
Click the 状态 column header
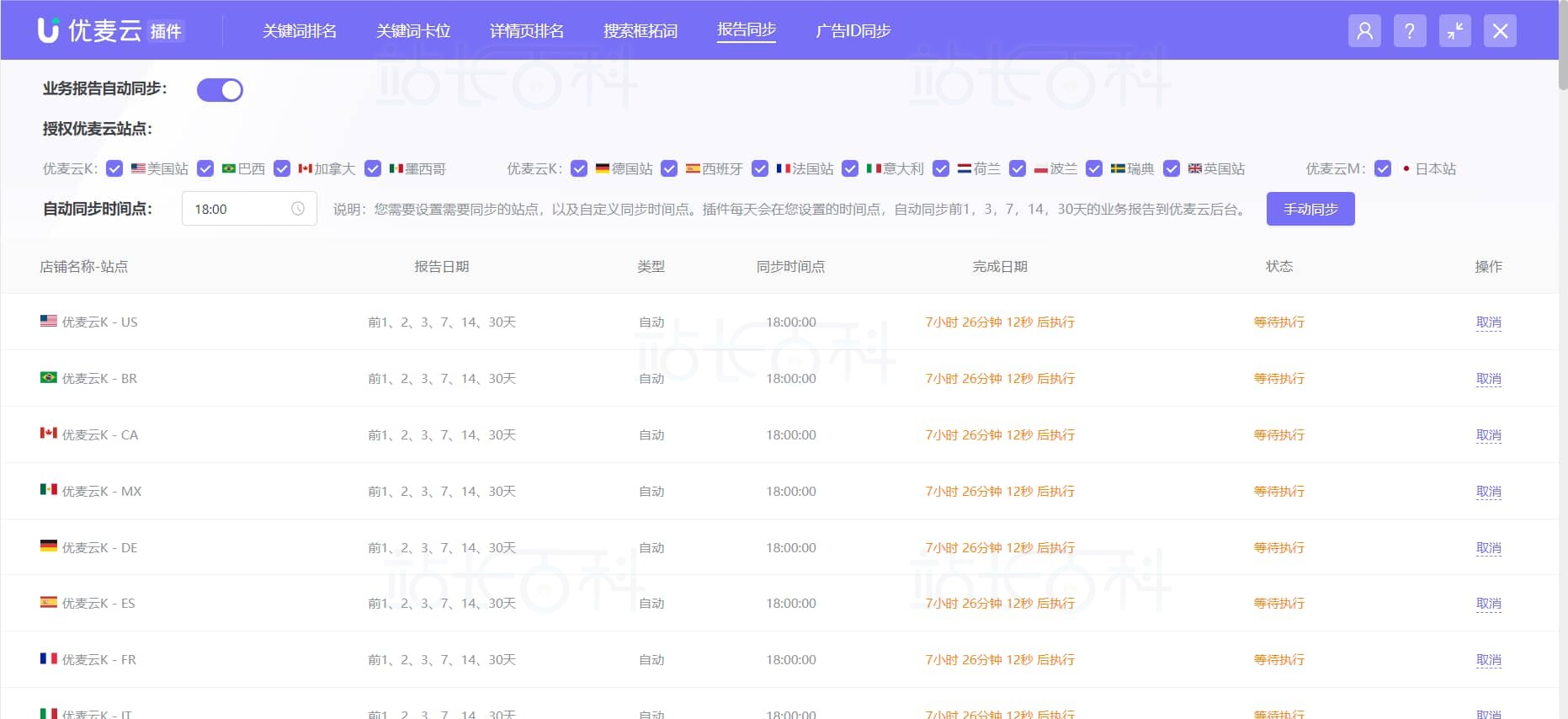click(x=1279, y=267)
